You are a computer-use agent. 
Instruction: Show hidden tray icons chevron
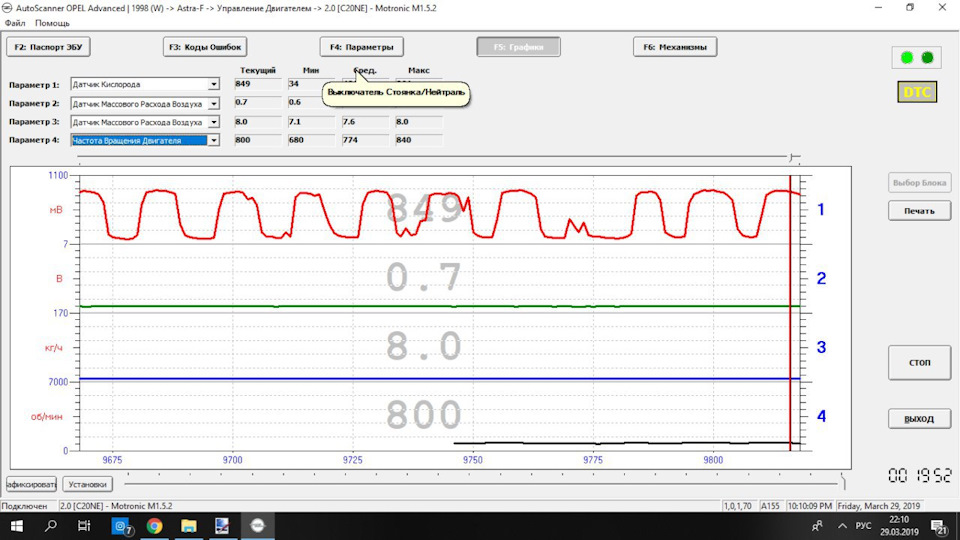842,526
